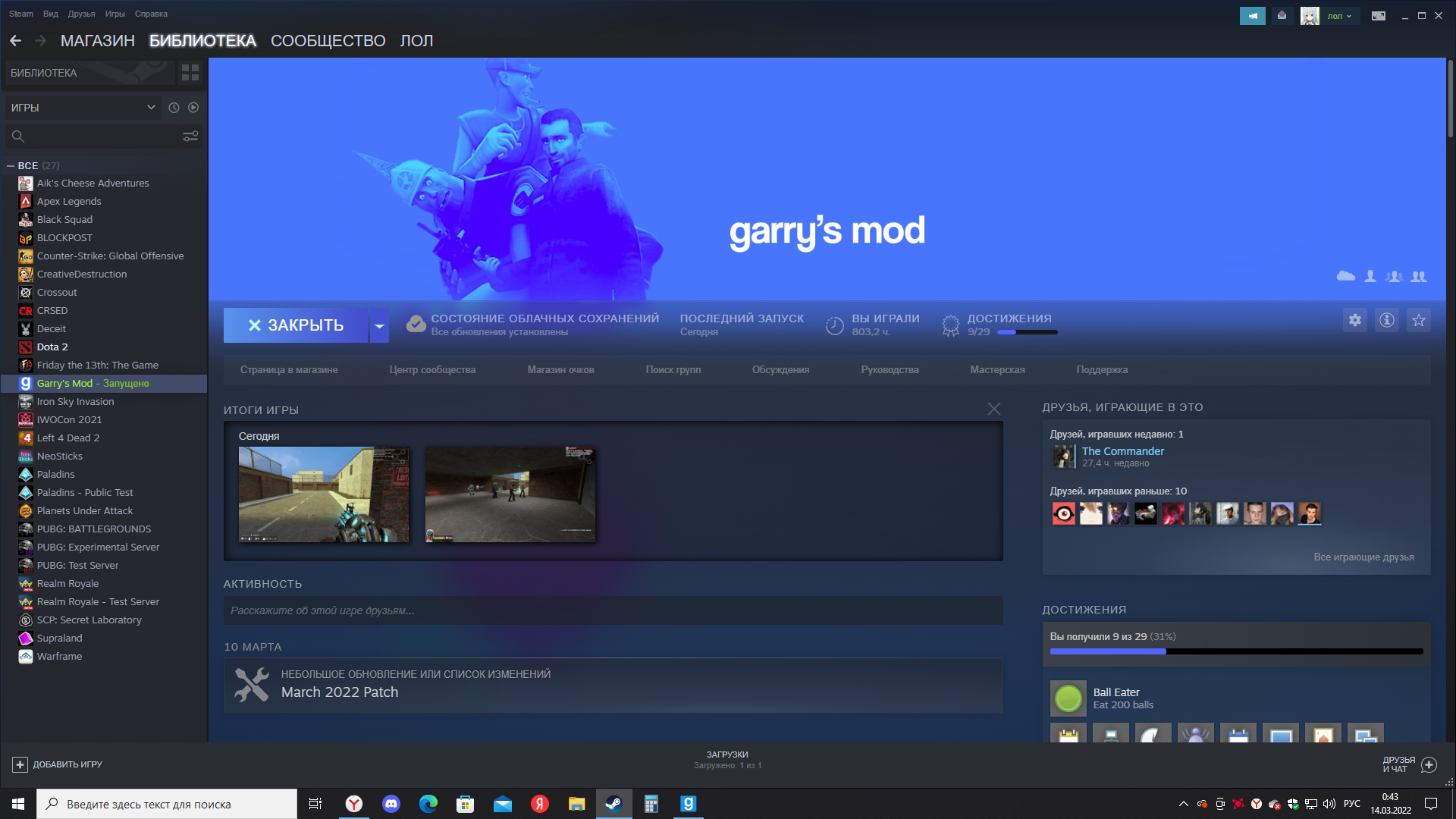This screenshot has width=1456, height=819.
Task: Expand the launch options dropdown arrow
Action: 379,325
